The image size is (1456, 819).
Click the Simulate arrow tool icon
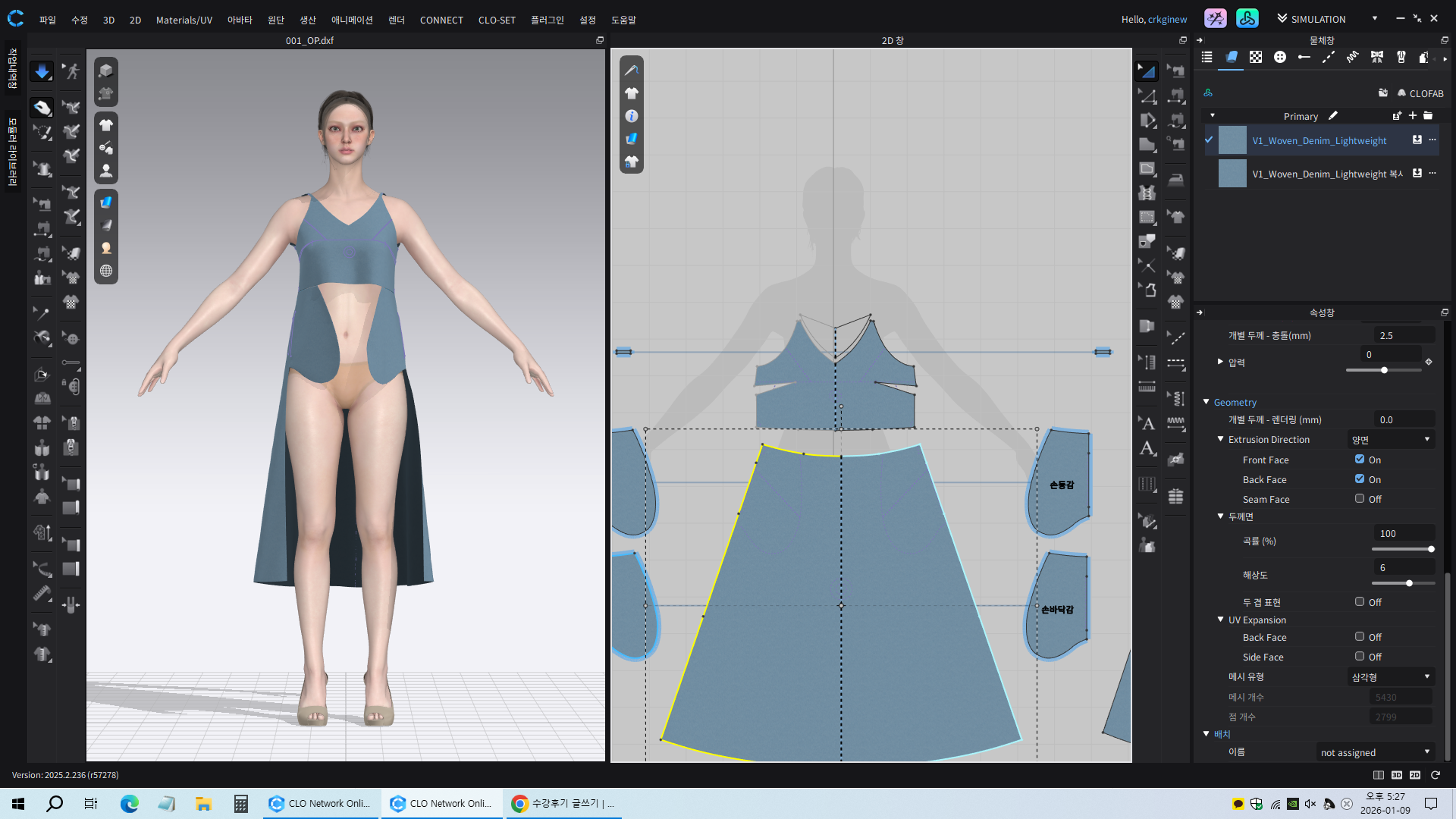[x=42, y=71]
